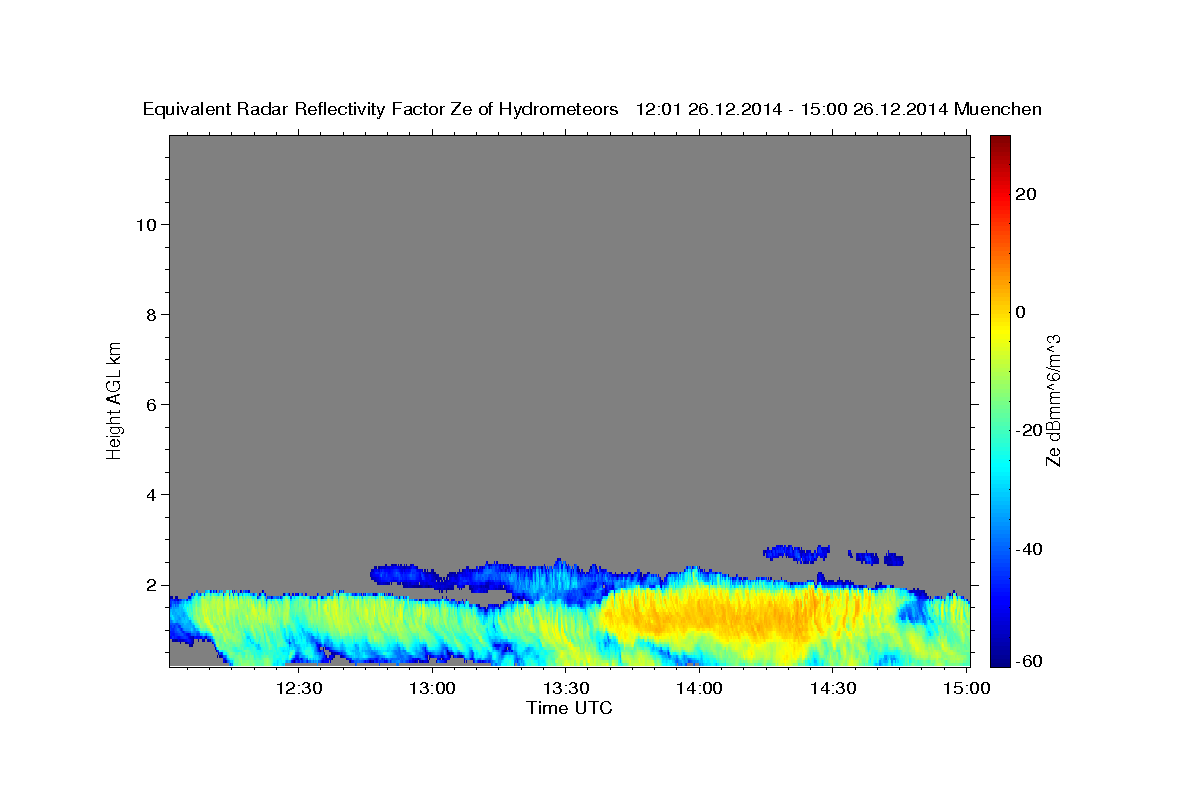Click the colorbar tick value '-20'
This screenshot has height=800, width=1200.
(1028, 430)
